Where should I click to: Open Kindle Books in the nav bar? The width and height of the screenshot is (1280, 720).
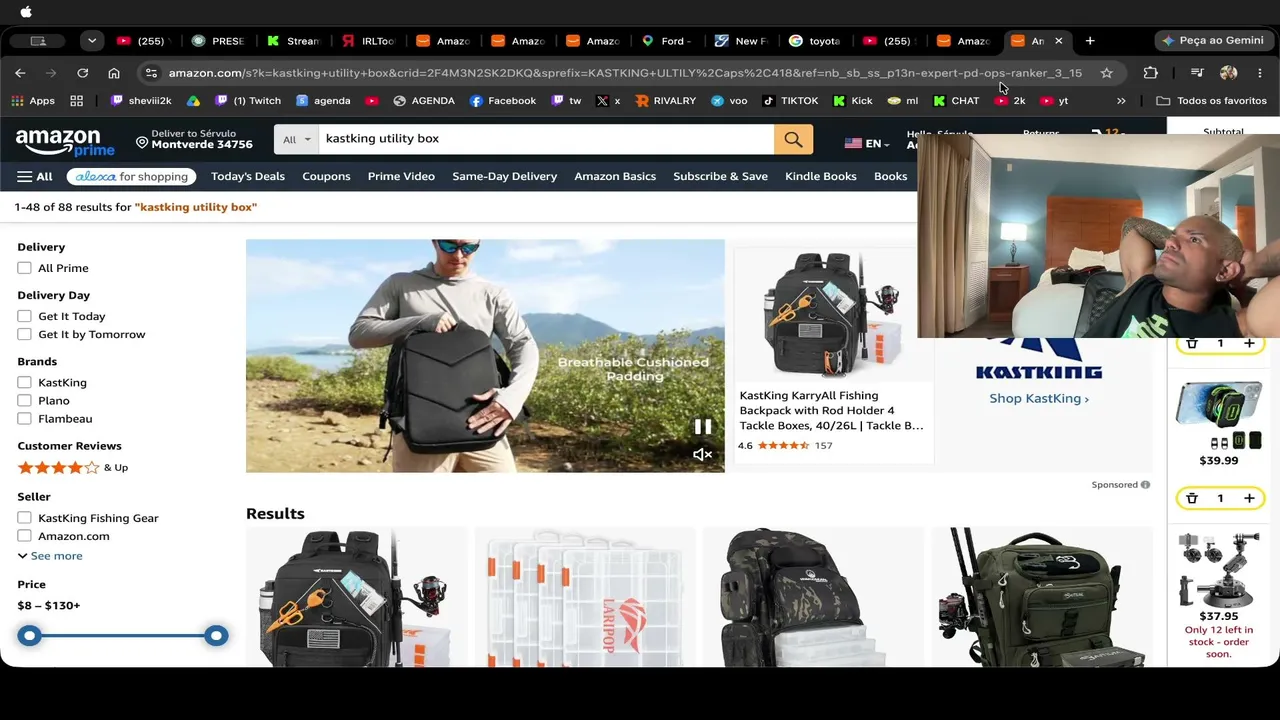[821, 177]
